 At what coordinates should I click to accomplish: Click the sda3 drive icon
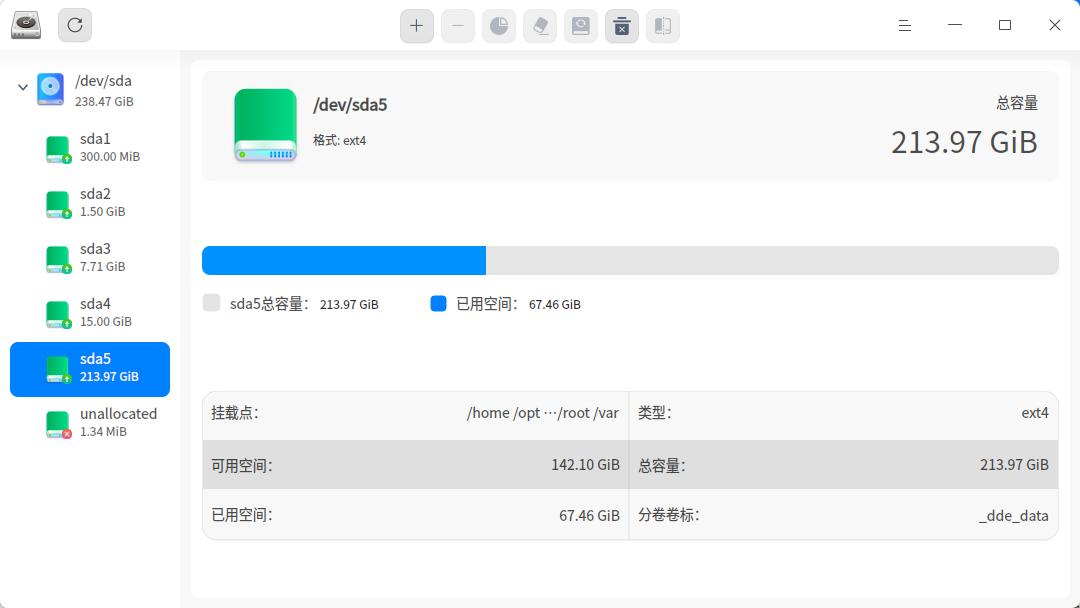[x=58, y=260]
